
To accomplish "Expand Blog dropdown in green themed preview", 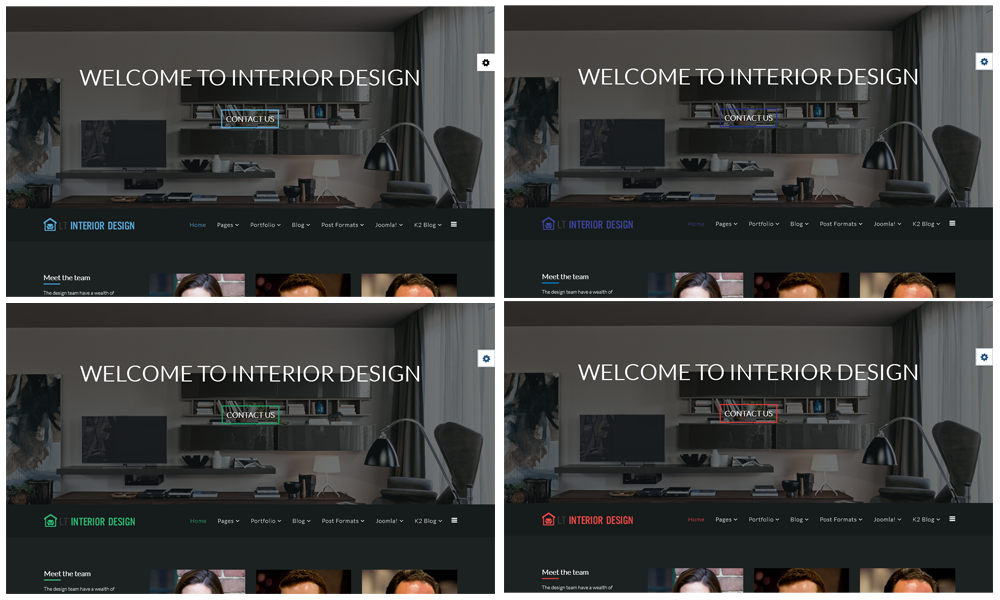I will coord(302,520).
